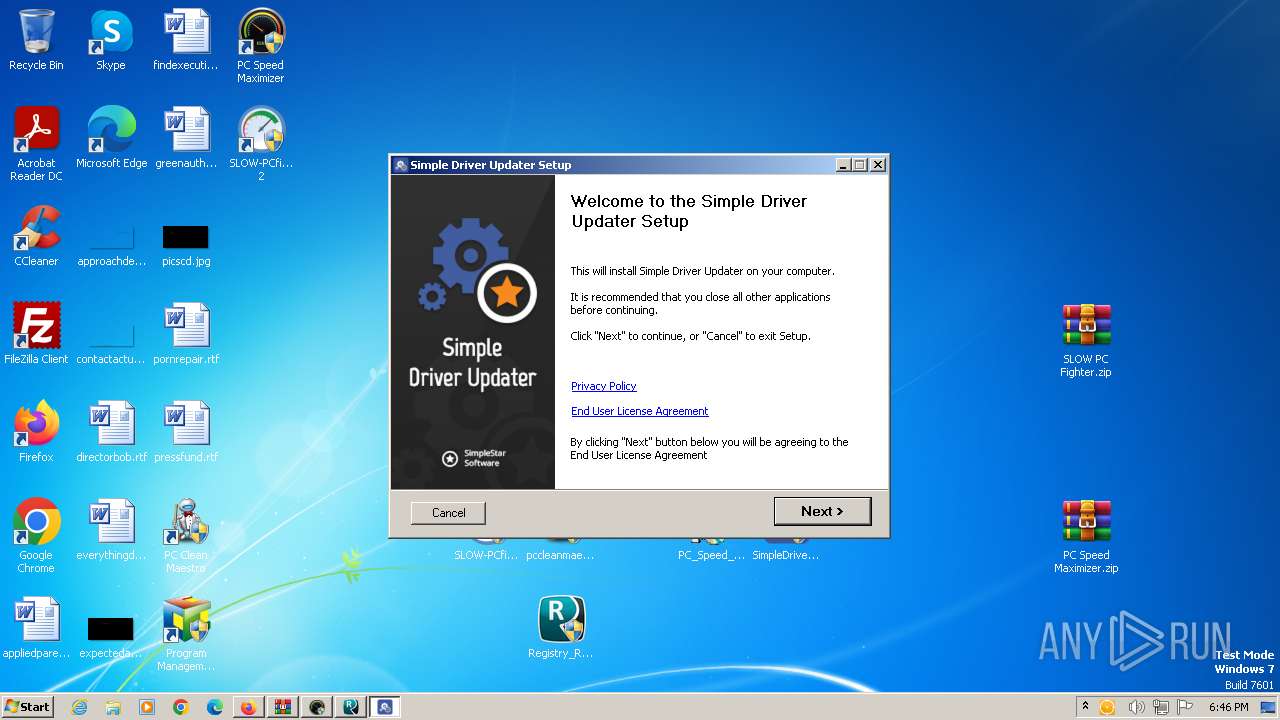Screen dimensions: 1280x720
Task: Select the Program Management desktop icon
Action: click(186, 634)
